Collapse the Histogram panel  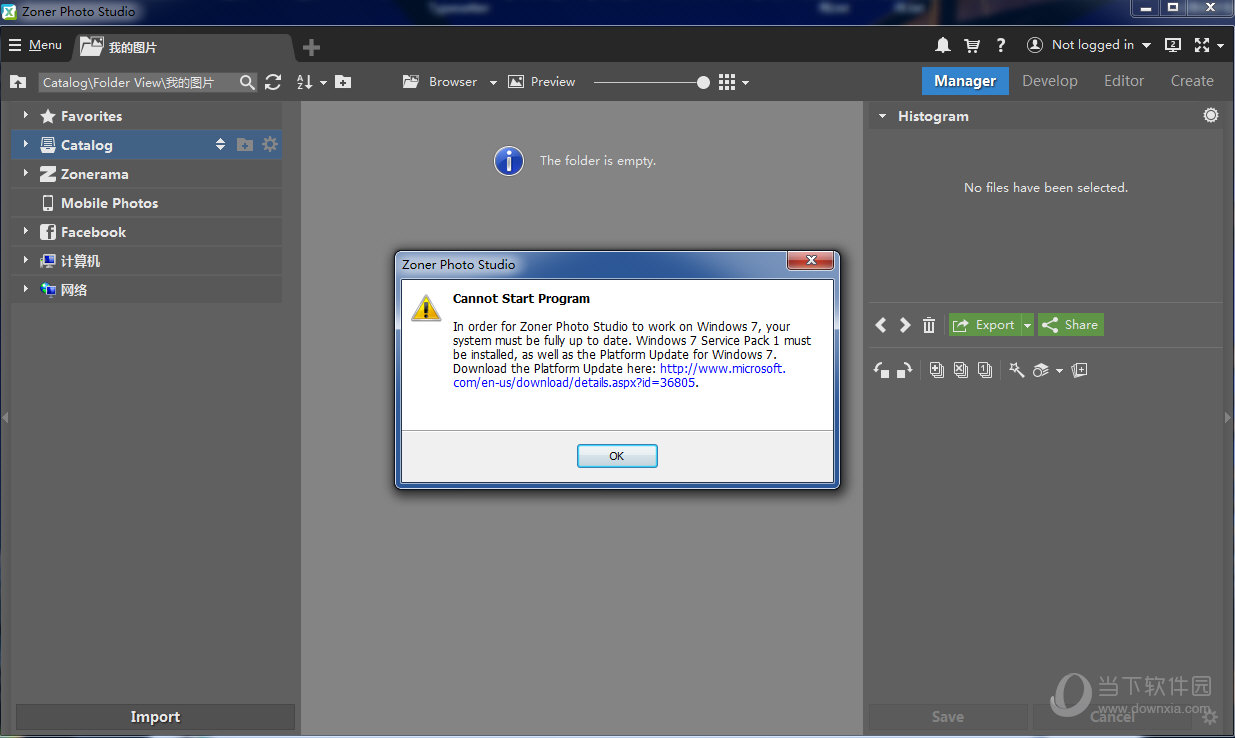[x=882, y=116]
